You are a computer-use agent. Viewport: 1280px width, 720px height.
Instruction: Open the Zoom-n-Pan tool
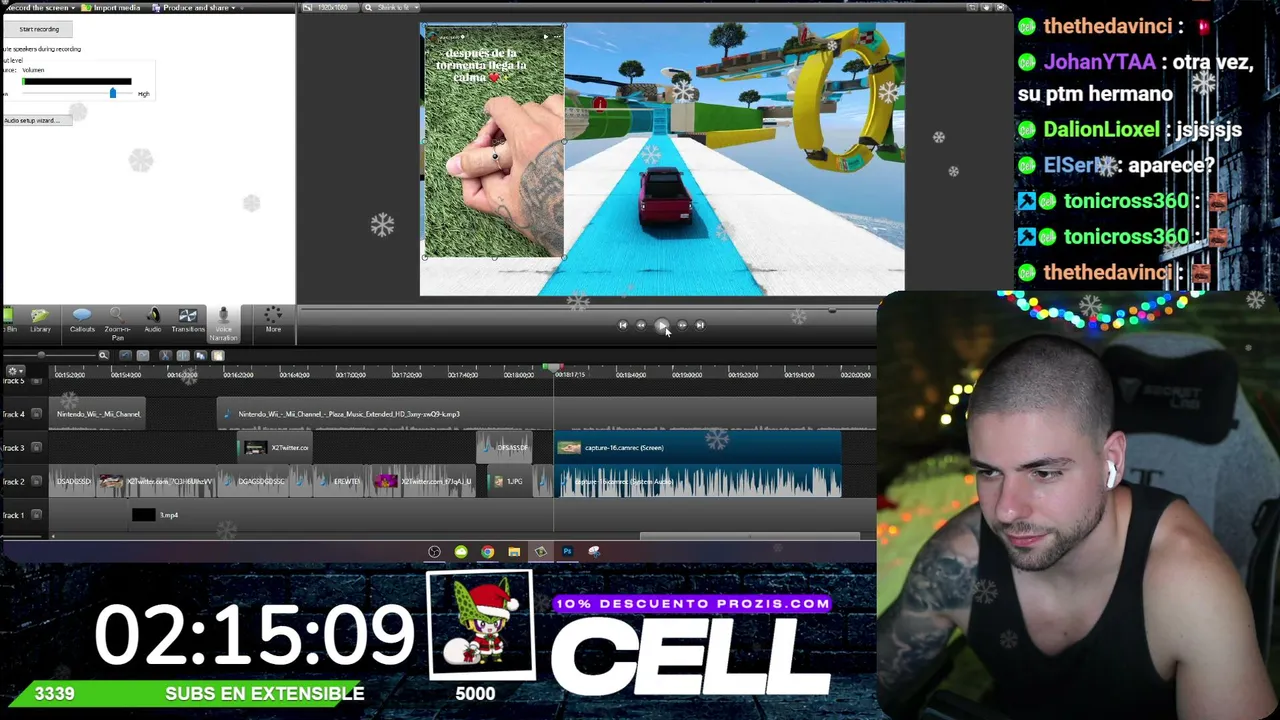pyautogui.click(x=117, y=323)
